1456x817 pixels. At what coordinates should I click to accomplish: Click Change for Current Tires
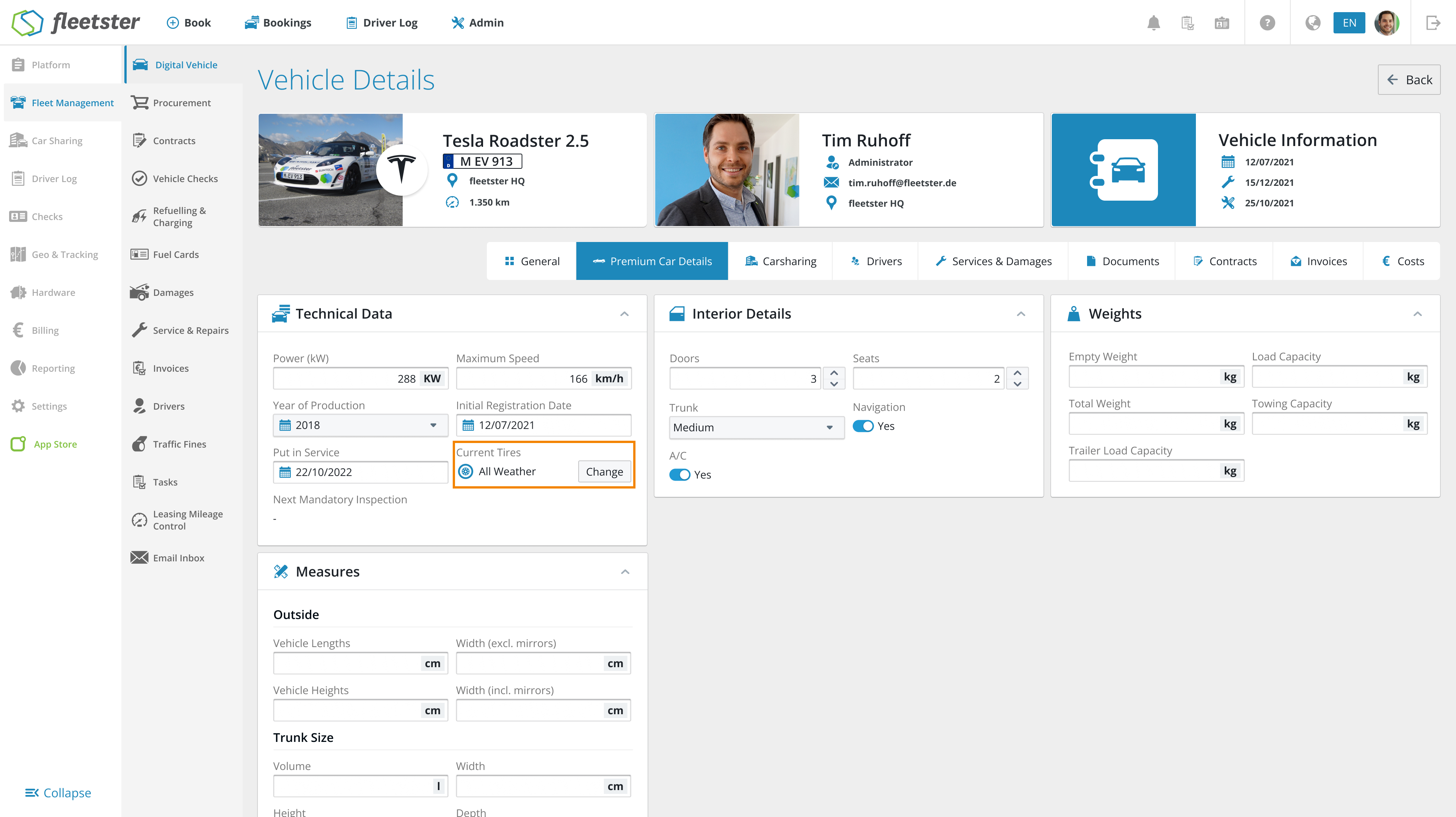(604, 471)
